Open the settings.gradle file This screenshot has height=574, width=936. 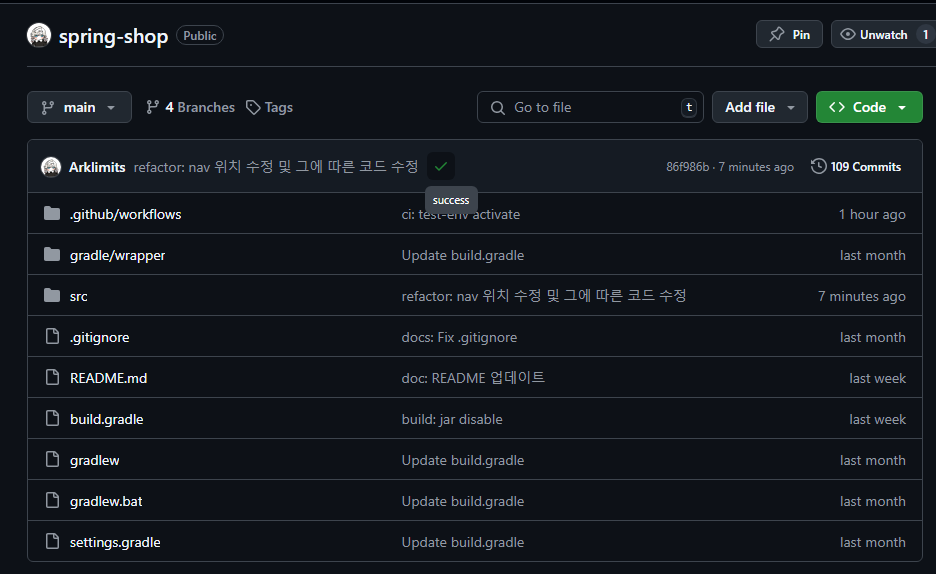pos(115,542)
